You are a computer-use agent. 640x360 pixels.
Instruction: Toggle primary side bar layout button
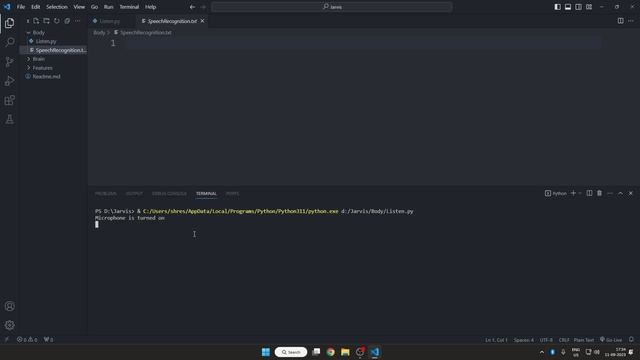(558, 7)
